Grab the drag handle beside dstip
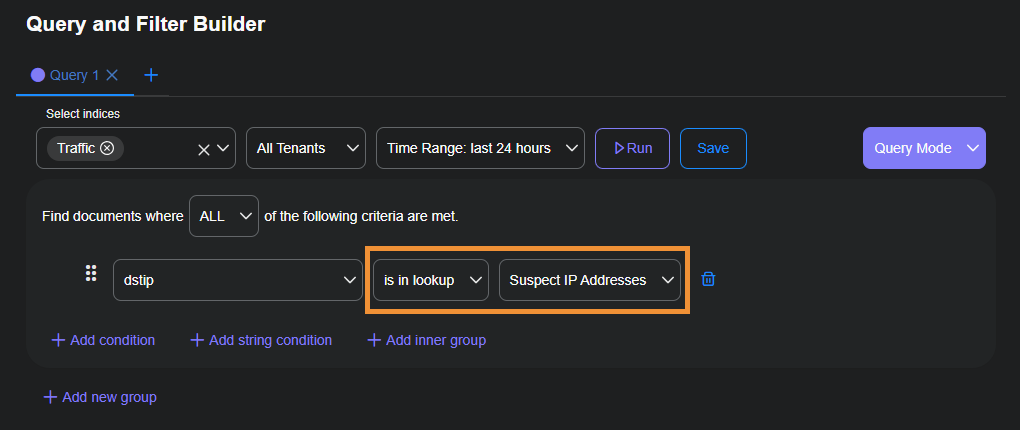Viewport: 1020px width, 430px height. click(91, 273)
